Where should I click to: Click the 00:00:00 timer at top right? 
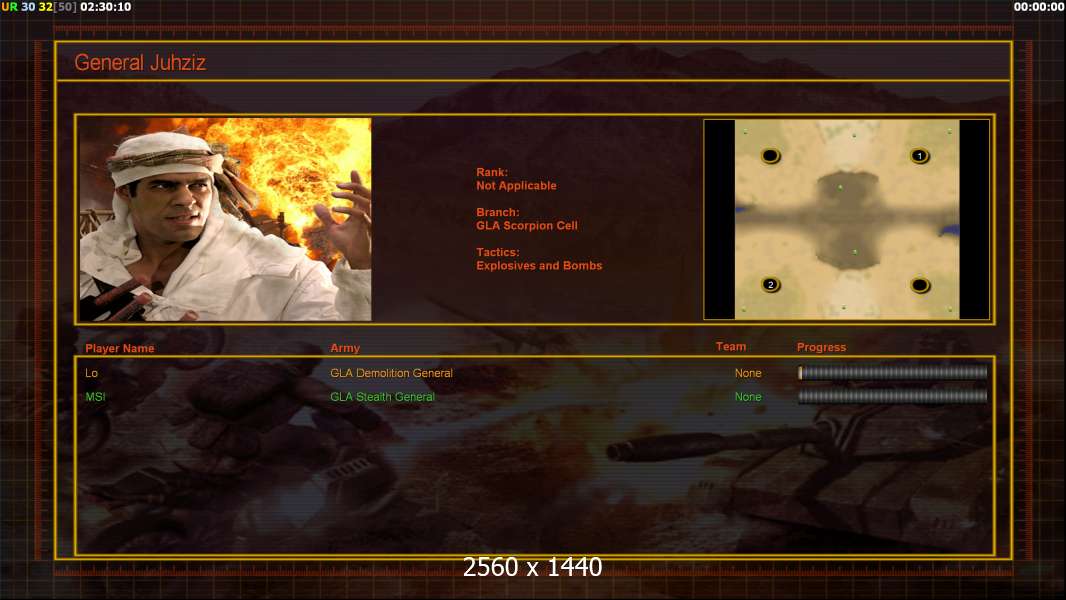click(x=1039, y=7)
